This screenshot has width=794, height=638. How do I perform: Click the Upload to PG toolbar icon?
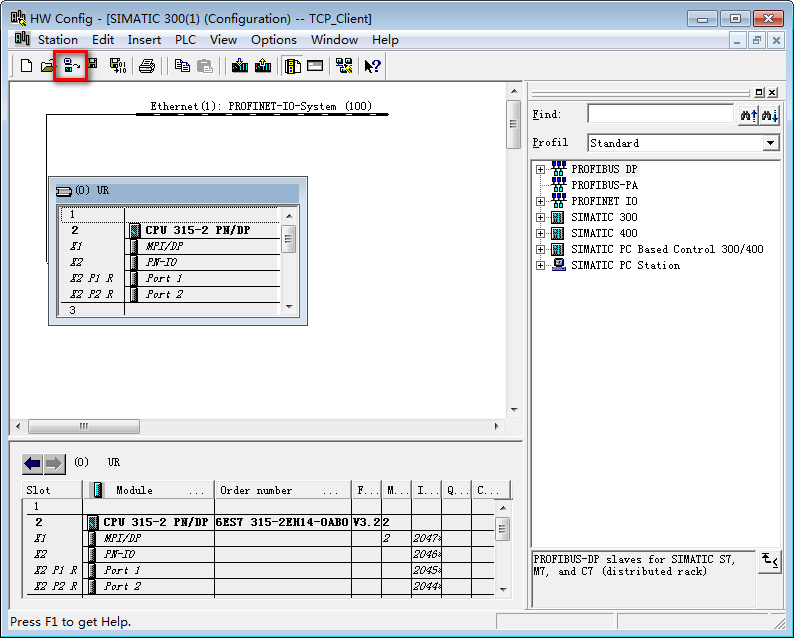click(263, 66)
